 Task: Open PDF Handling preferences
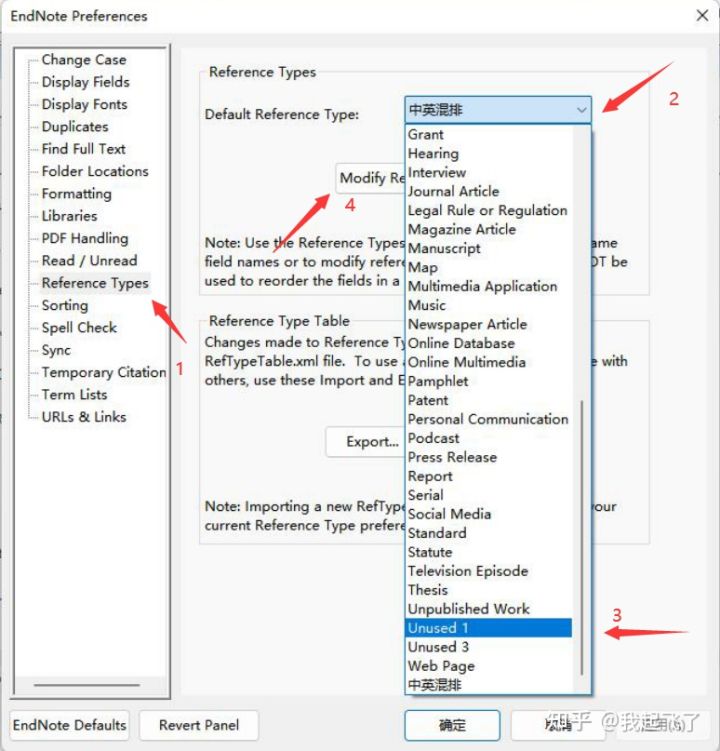[85, 239]
